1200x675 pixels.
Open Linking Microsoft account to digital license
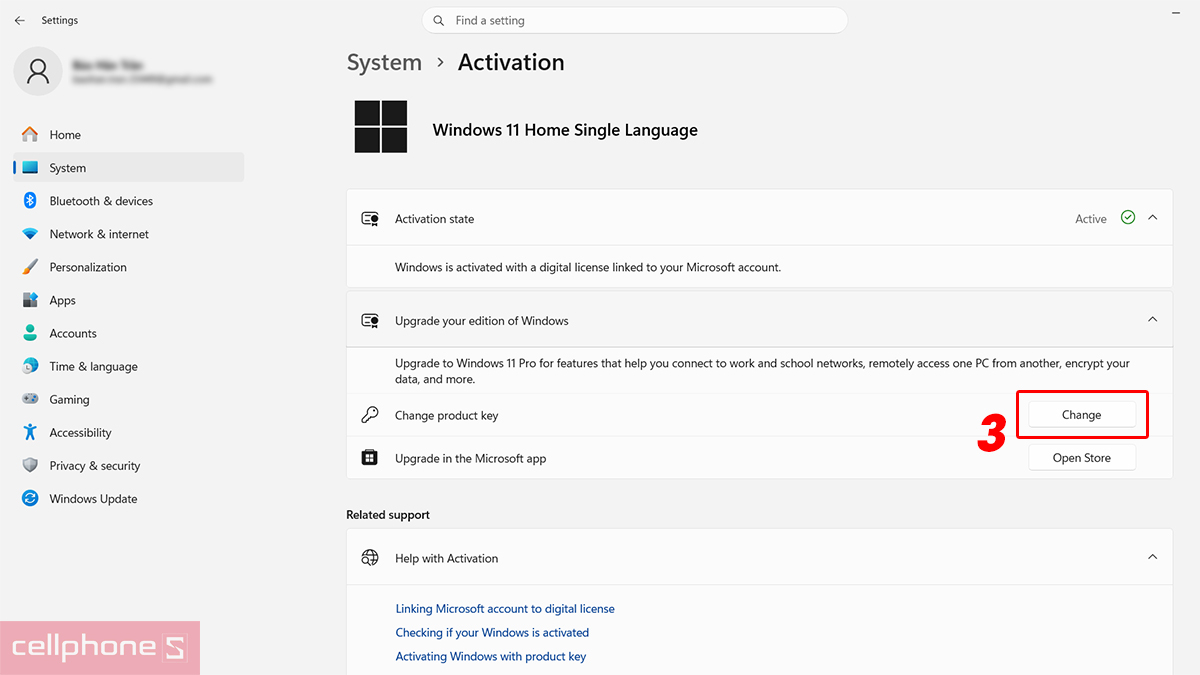[505, 608]
